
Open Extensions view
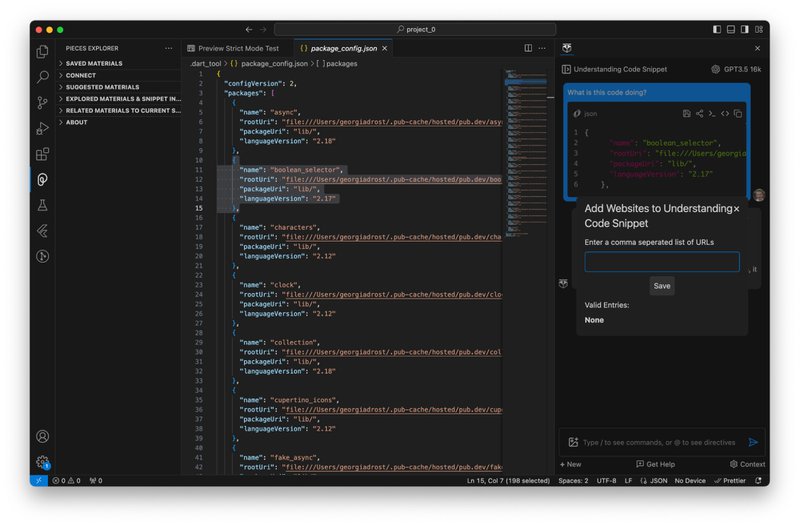(43, 154)
